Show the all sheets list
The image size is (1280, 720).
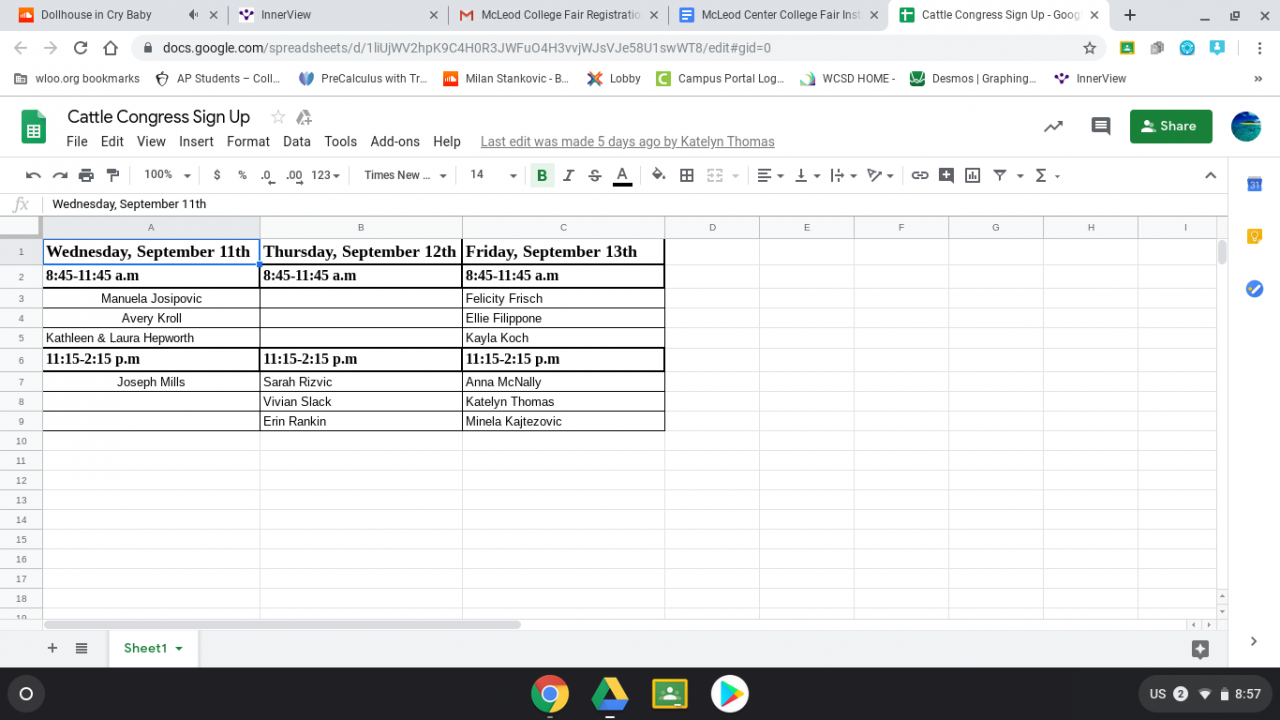coord(81,648)
